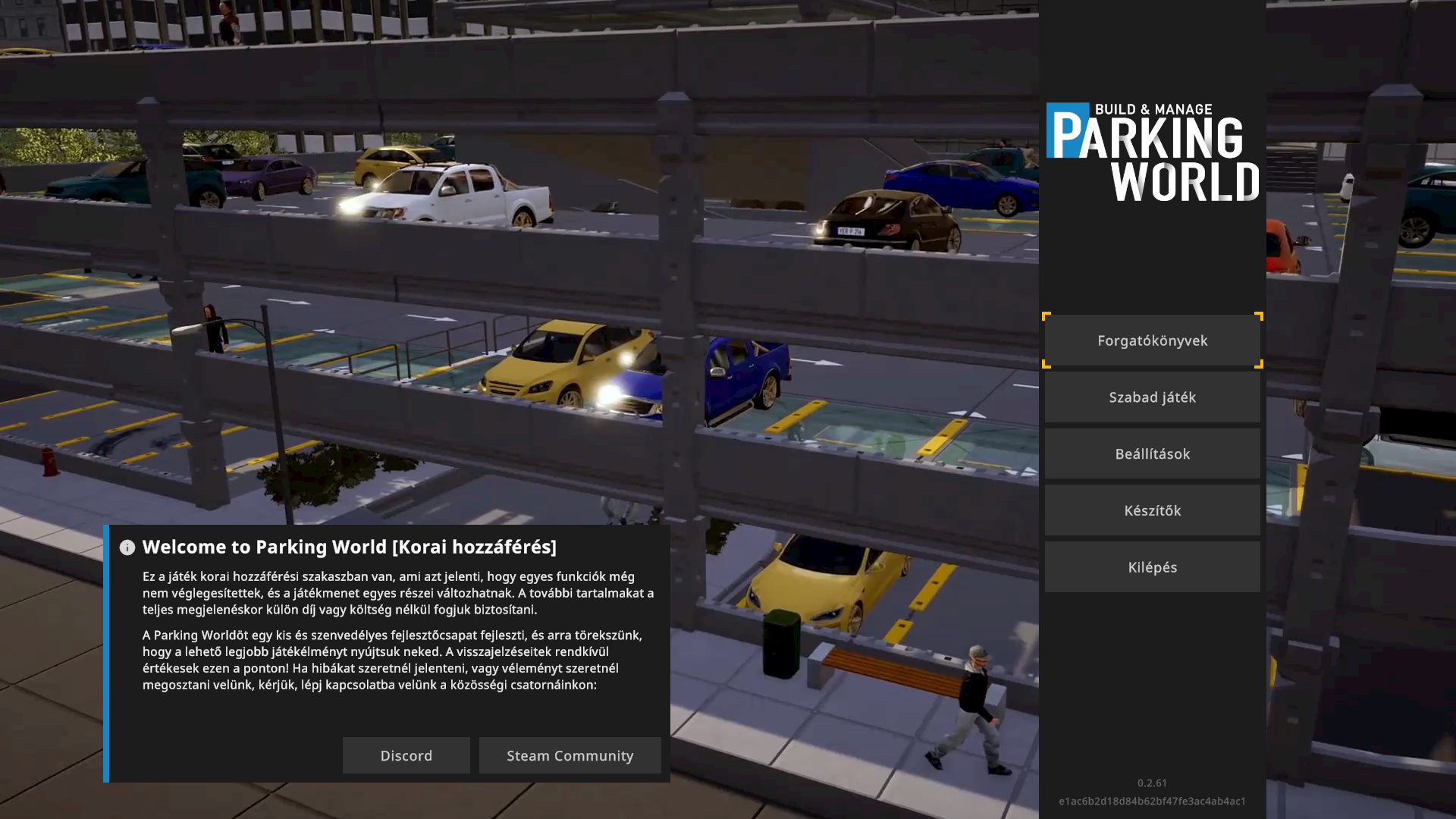Click the 0.2.61 version number
Viewport: 1456px width, 819px height.
coord(1152,783)
